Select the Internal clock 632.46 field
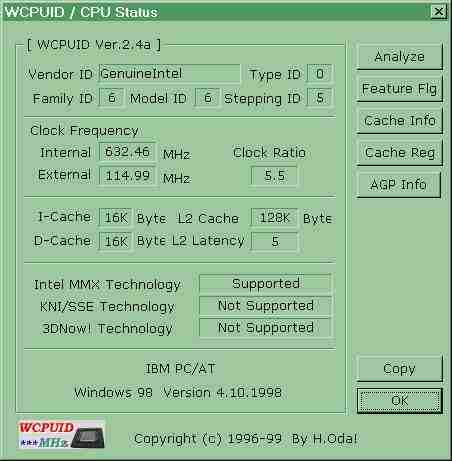 (x=127, y=152)
